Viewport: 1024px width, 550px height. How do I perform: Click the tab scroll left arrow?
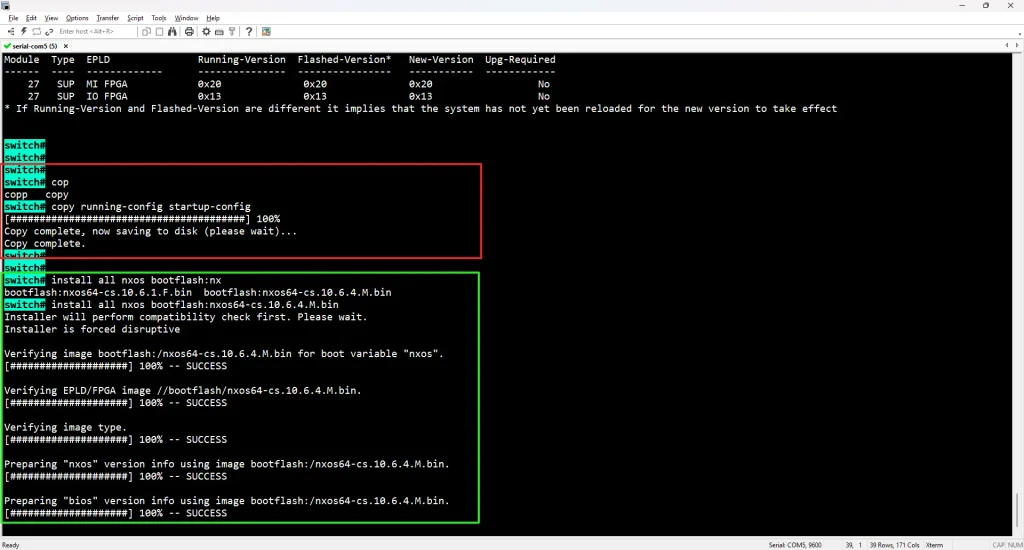tap(1007, 45)
